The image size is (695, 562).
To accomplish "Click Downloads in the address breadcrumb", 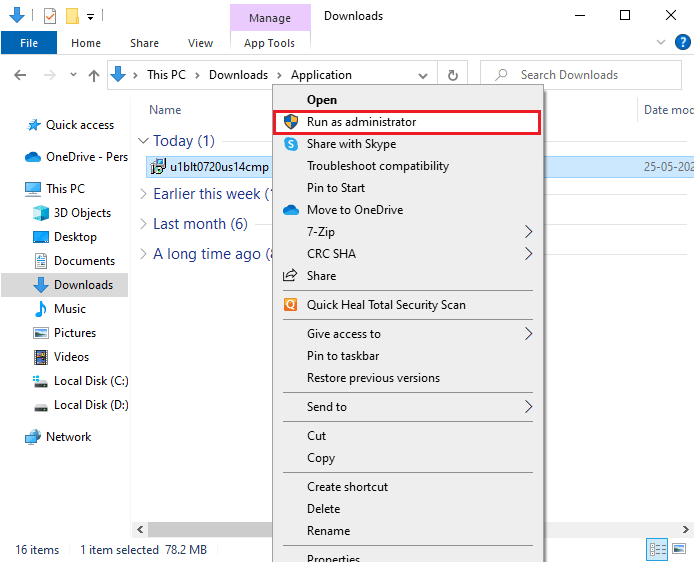I will point(238,75).
